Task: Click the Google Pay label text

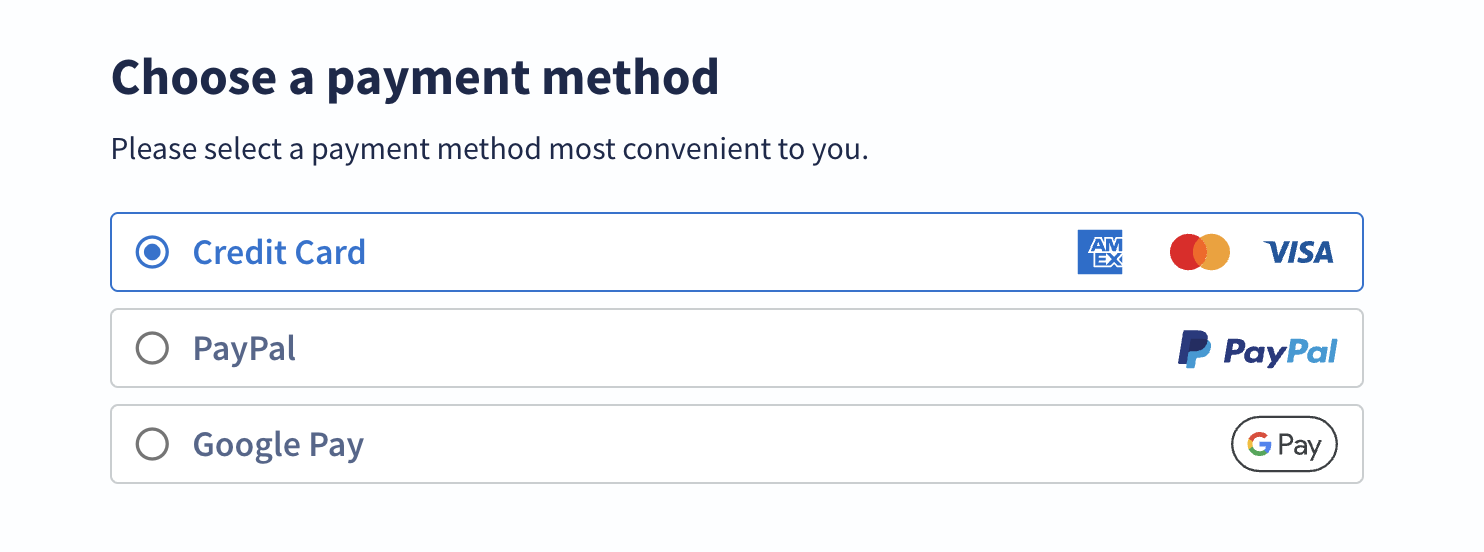Action: (278, 445)
